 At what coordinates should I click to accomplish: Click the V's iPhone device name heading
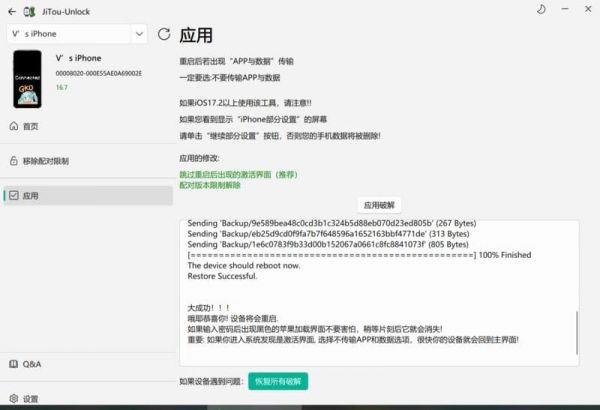[x=79, y=58]
